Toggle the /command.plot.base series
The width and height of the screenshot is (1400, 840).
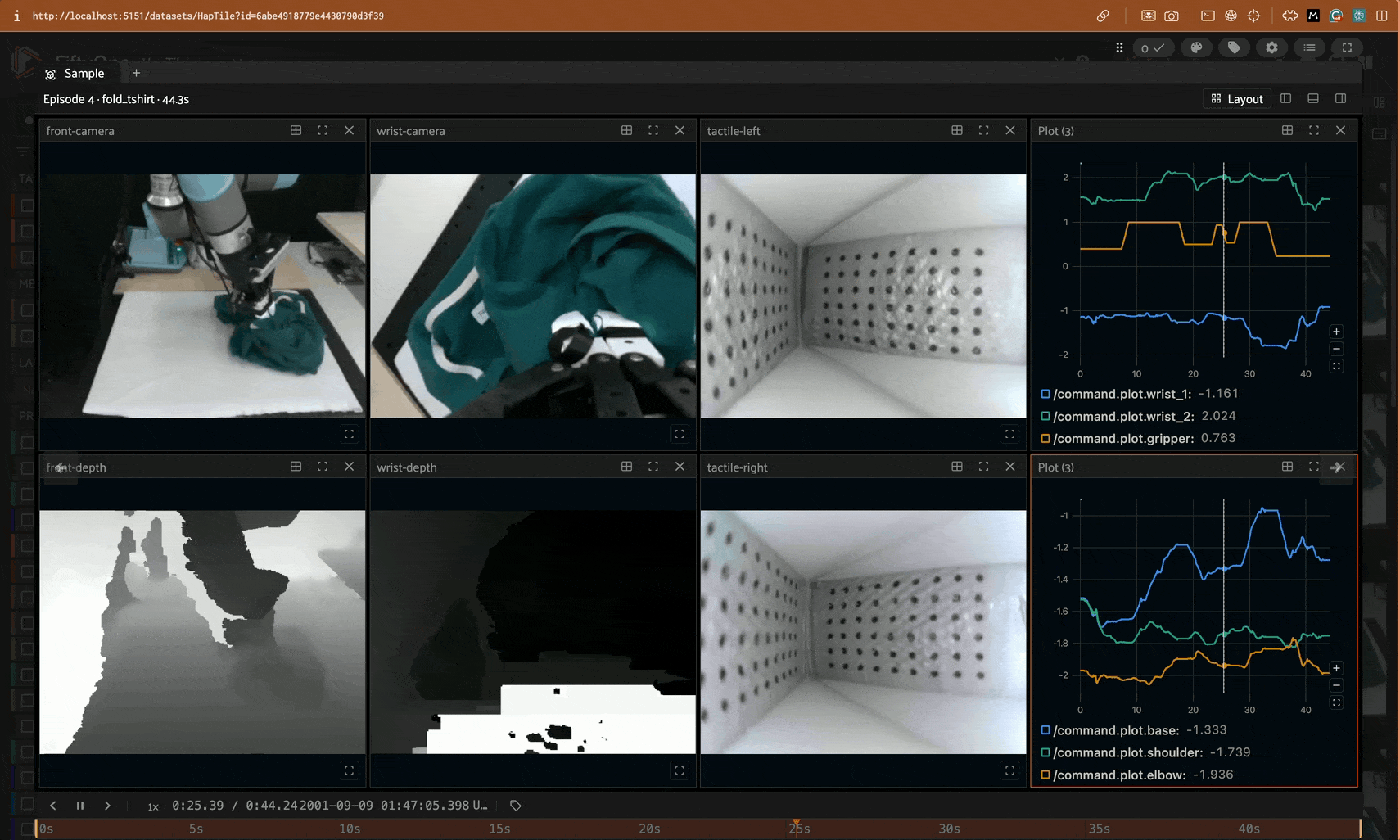coord(1045,730)
